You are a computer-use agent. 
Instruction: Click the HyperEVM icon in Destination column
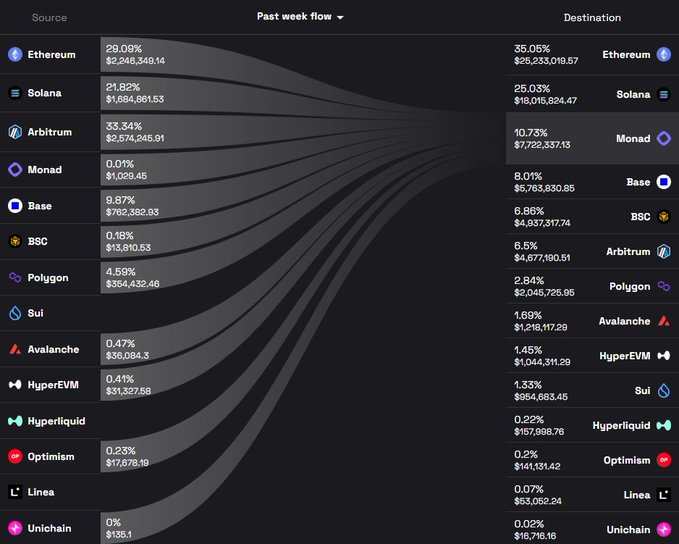(664, 356)
